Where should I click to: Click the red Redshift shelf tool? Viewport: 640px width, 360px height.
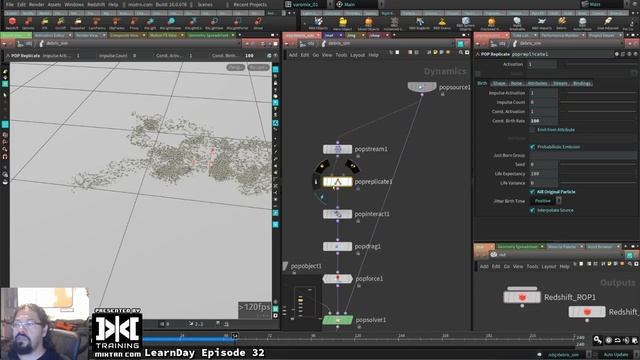[x=12, y=23]
